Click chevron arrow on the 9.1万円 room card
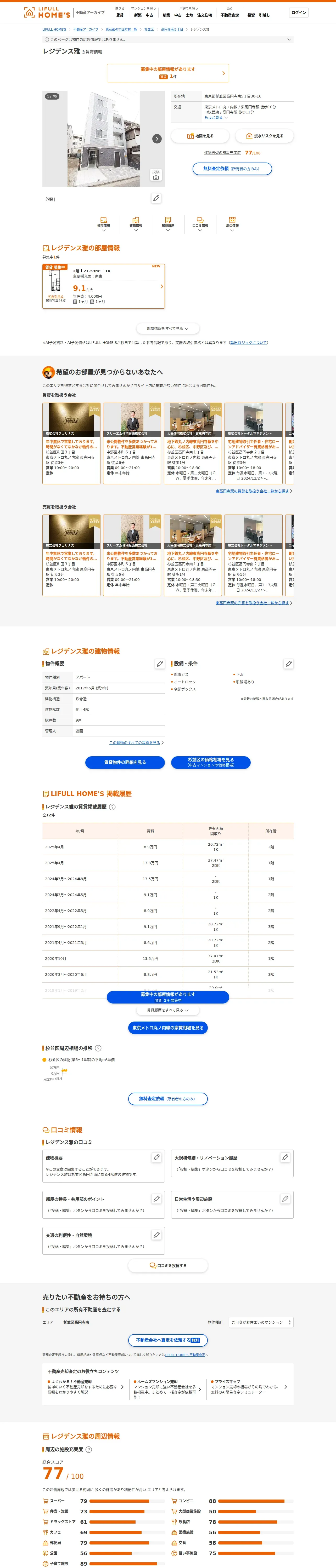 coord(162,286)
